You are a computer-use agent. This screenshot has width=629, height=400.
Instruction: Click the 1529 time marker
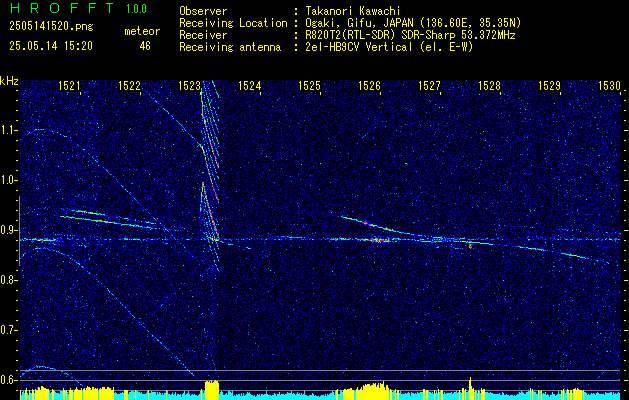coord(549,85)
